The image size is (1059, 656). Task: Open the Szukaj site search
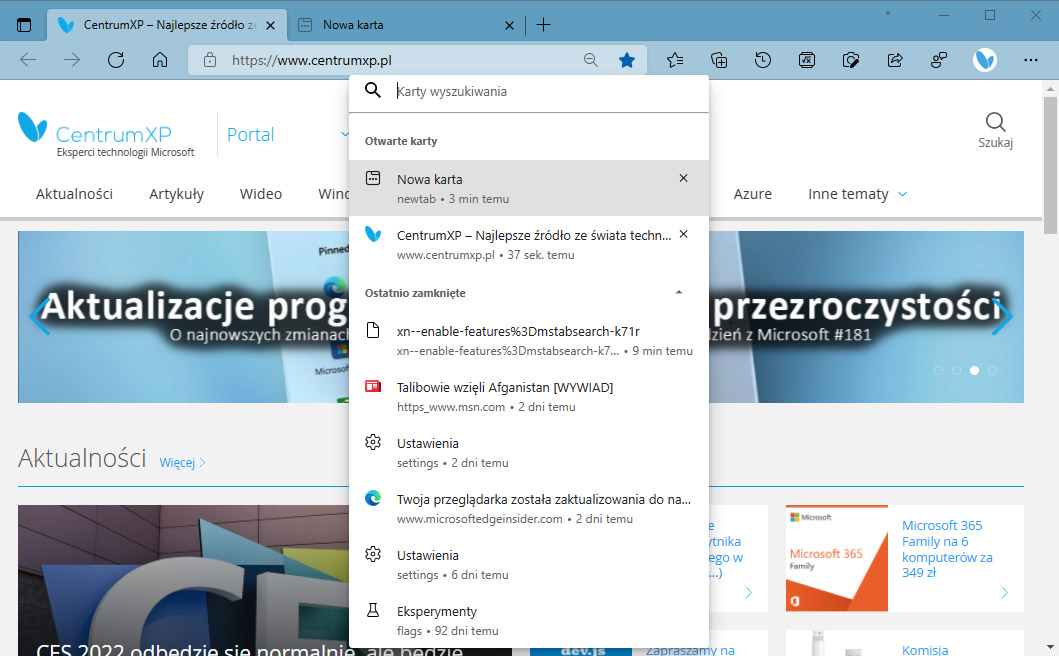(996, 130)
